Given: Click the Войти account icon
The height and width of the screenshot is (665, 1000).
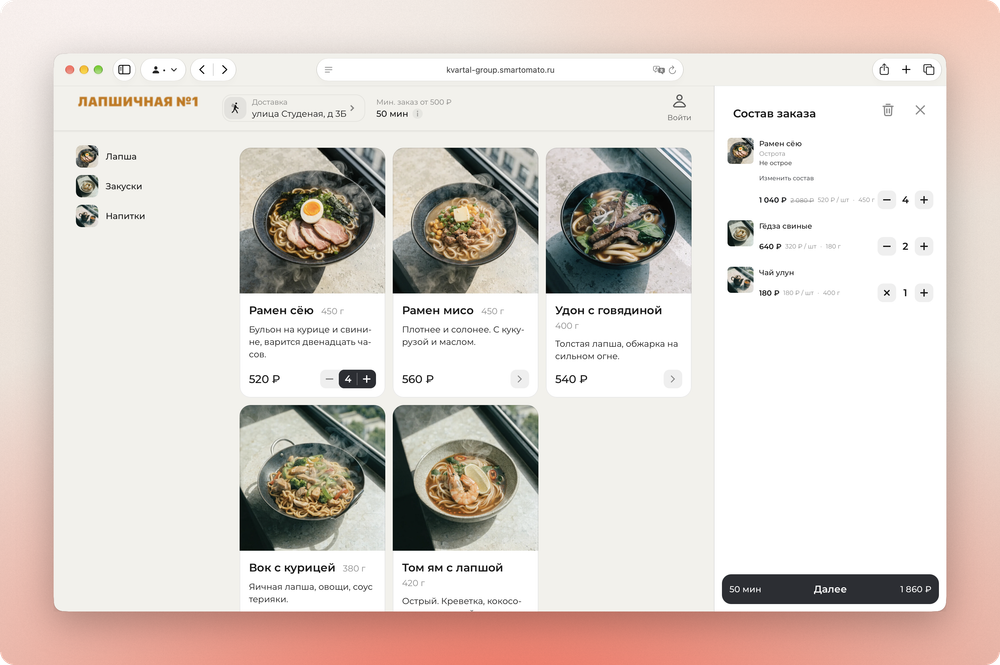Looking at the screenshot, I should click(x=679, y=108).
